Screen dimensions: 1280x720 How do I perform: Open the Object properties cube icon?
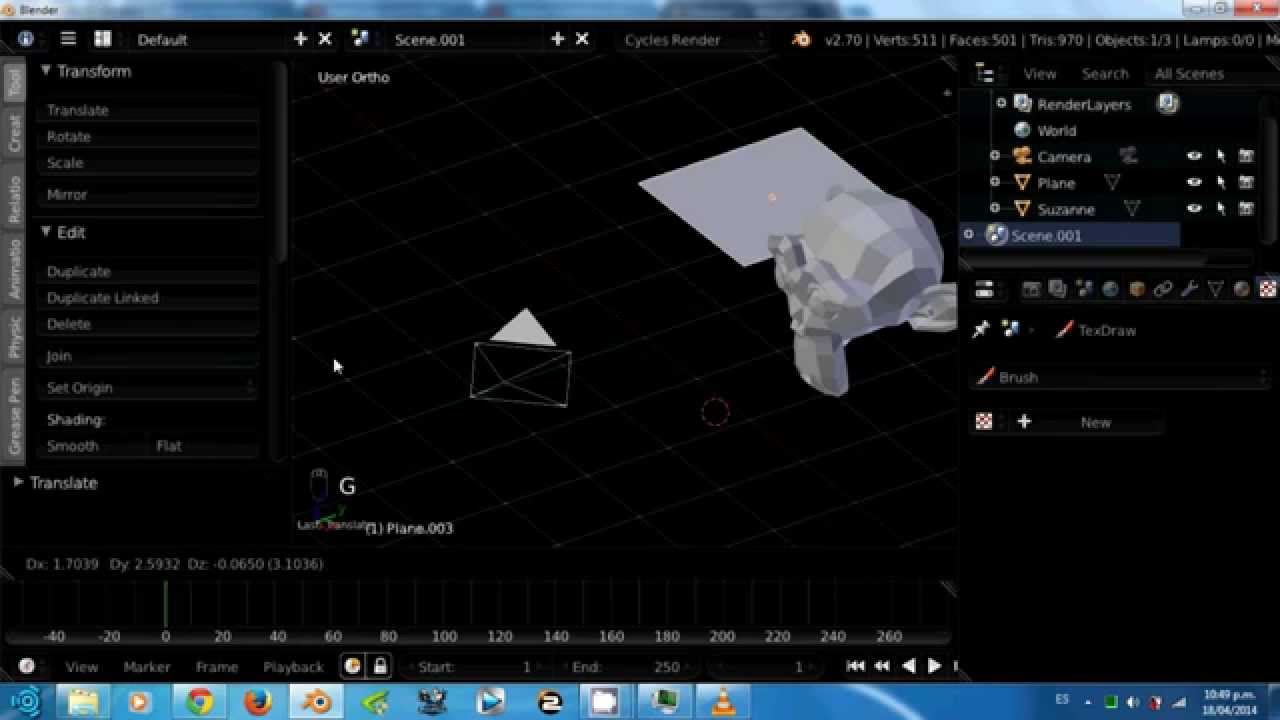(x=1137, y=289)
